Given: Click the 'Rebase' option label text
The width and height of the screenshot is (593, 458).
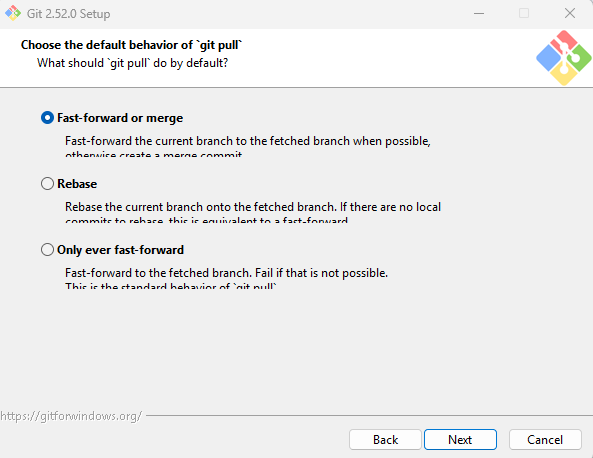Looking at the screenshot, I should click(x=77, y=184).
